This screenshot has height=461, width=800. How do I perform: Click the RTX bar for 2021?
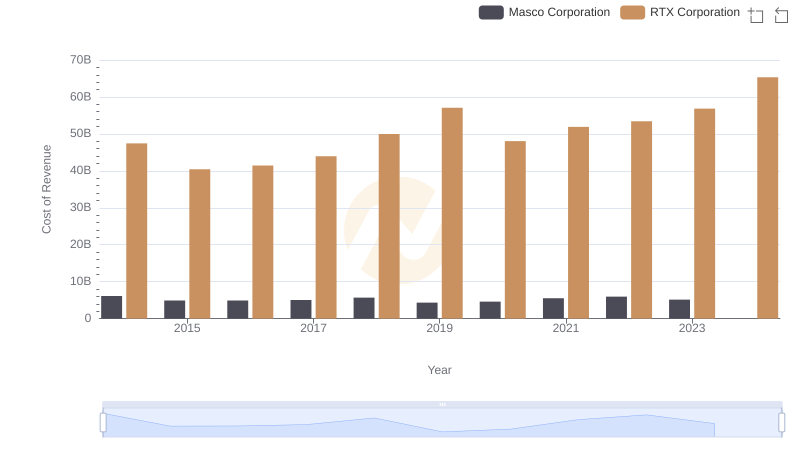tap(579, 222)
